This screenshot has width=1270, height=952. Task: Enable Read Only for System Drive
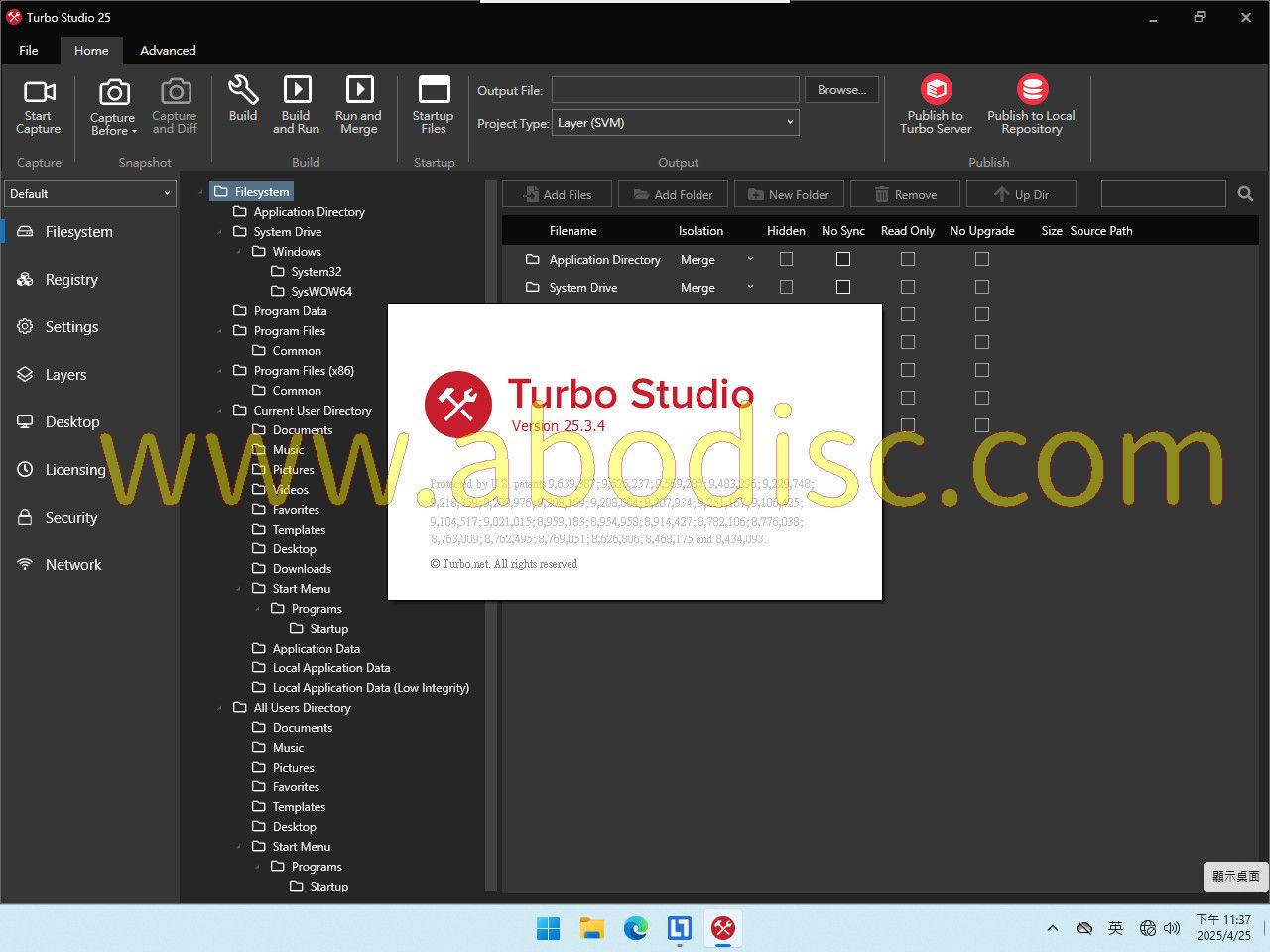[908, 287]
